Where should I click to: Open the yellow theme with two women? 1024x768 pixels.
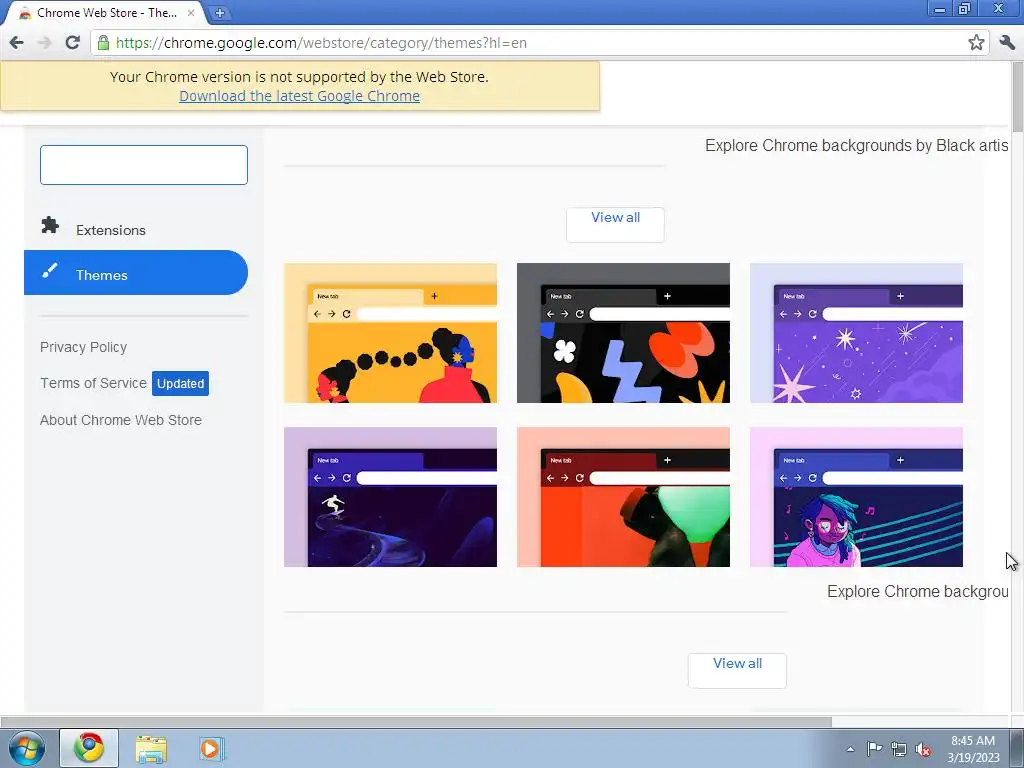pyautogui.click(x=391, y=333)
